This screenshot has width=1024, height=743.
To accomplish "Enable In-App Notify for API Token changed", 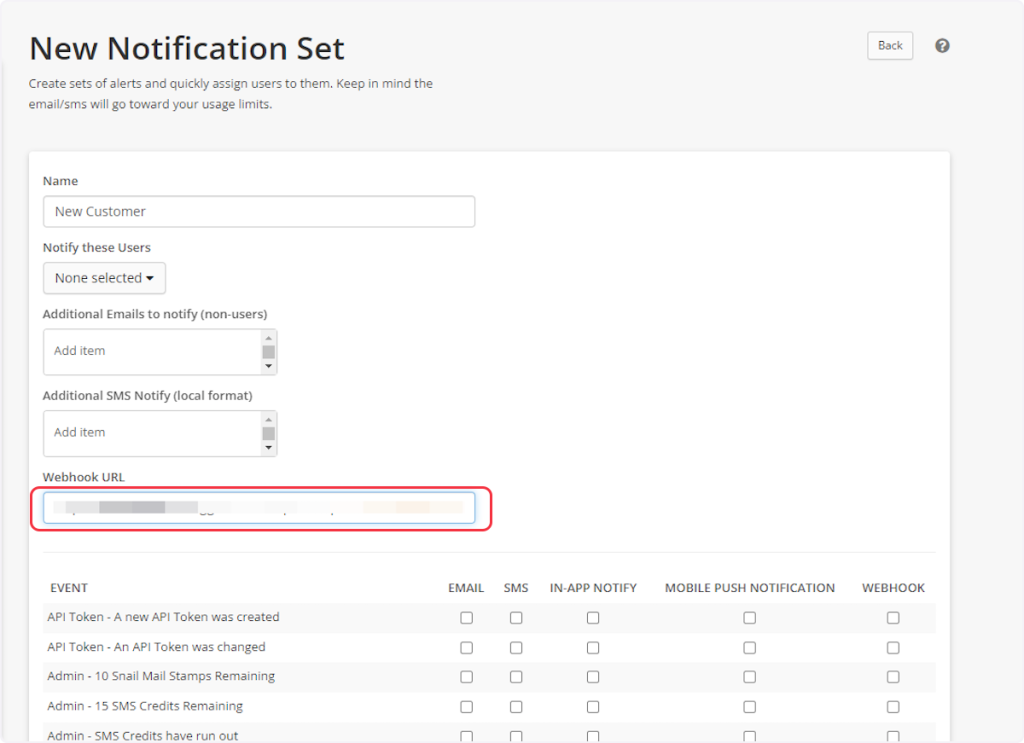I will 593,648.
